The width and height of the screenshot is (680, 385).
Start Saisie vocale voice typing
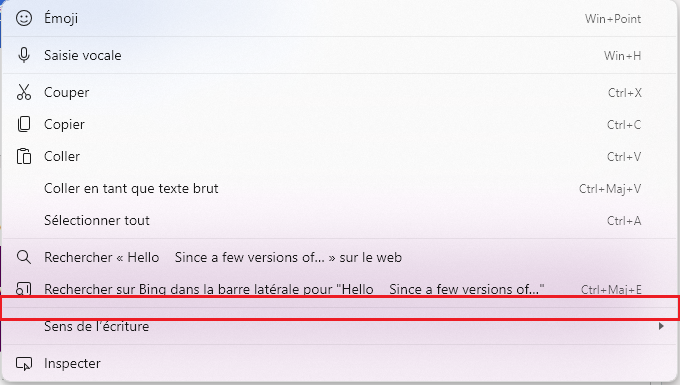coord(340,55)
